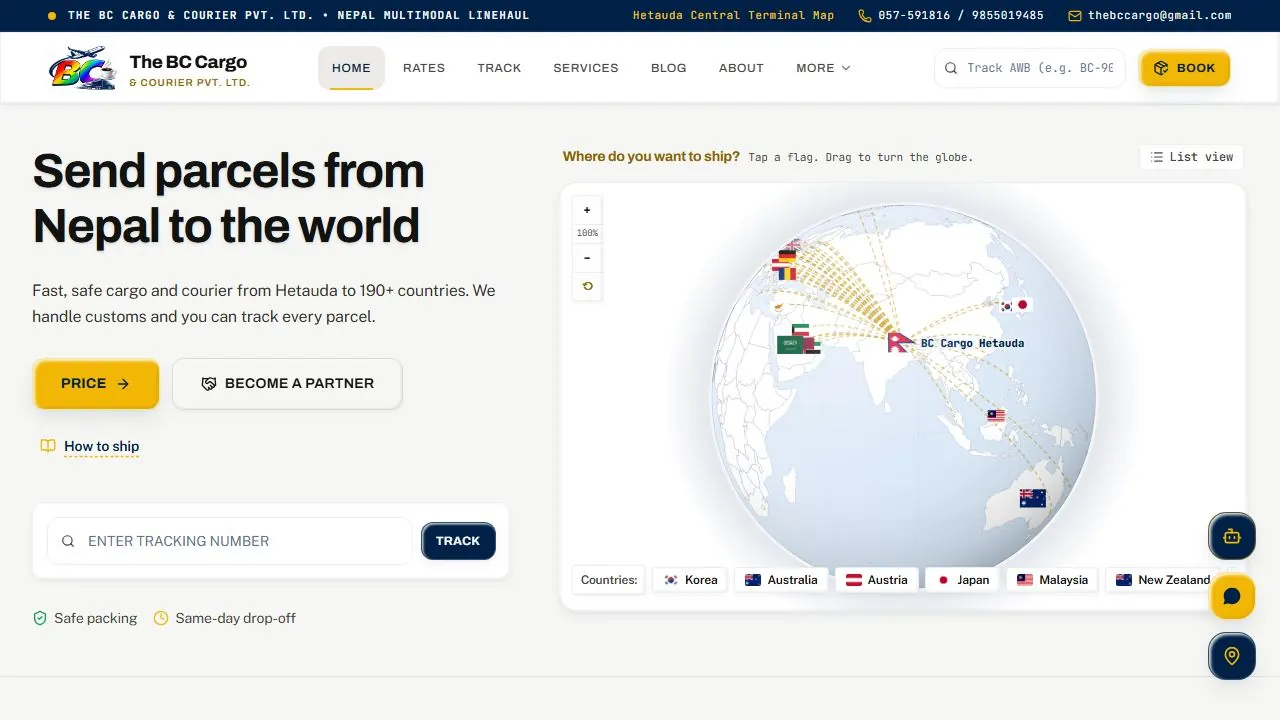
Task: Click thebccargo@gmail.com email link
Action: click(1160, 16)
